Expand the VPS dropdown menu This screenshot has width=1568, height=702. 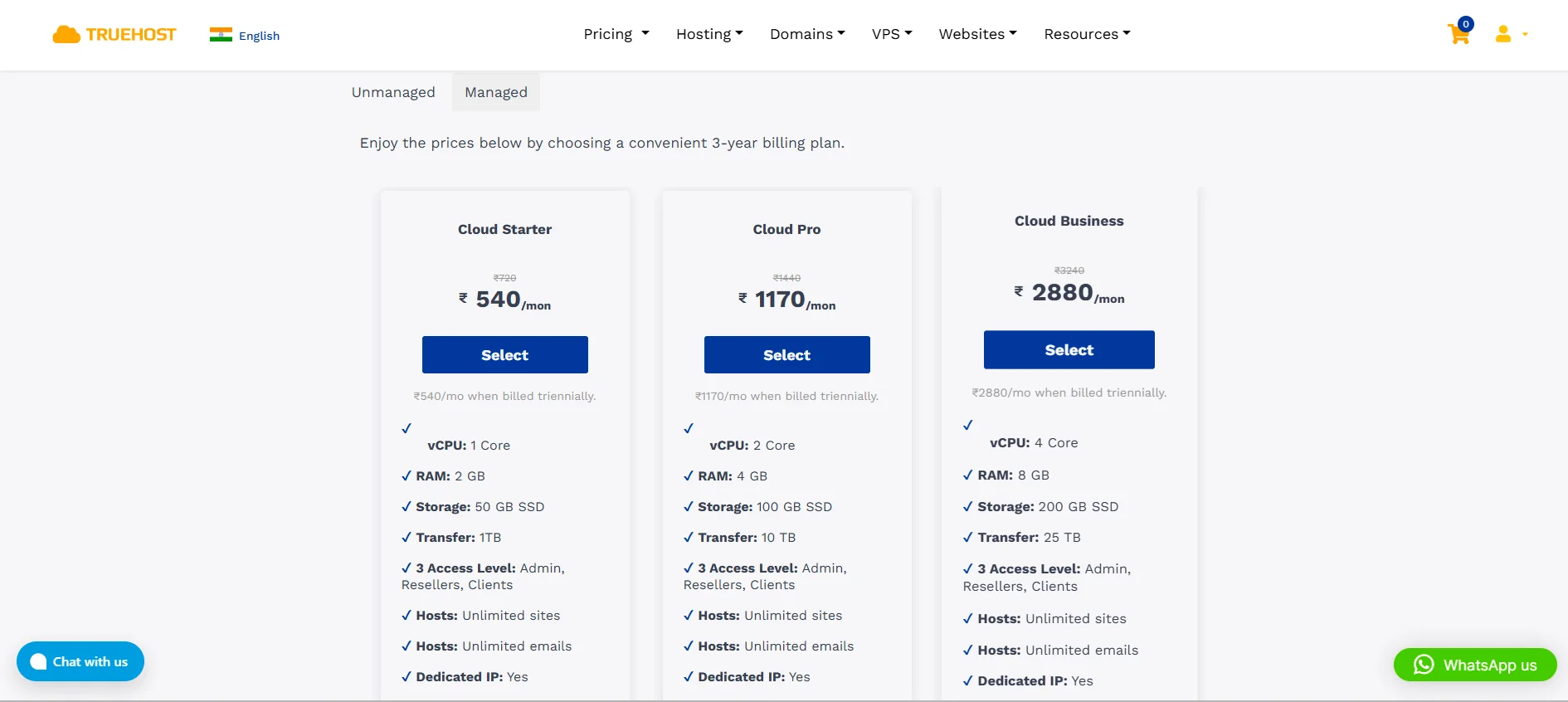[x=892, y=34]
